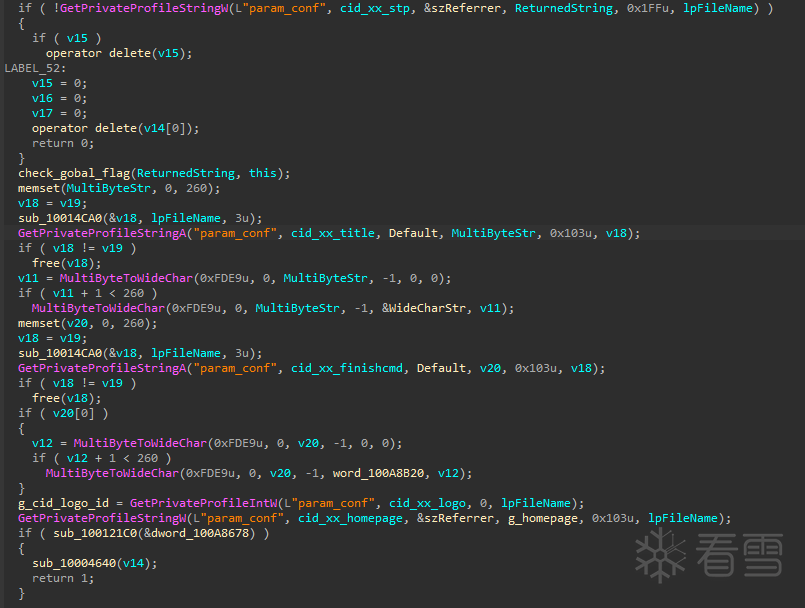Image resolution: width=805 pixels, height=608 pixels.
Task: Click the g_cid_logo_id global variable
Action: 63,503
